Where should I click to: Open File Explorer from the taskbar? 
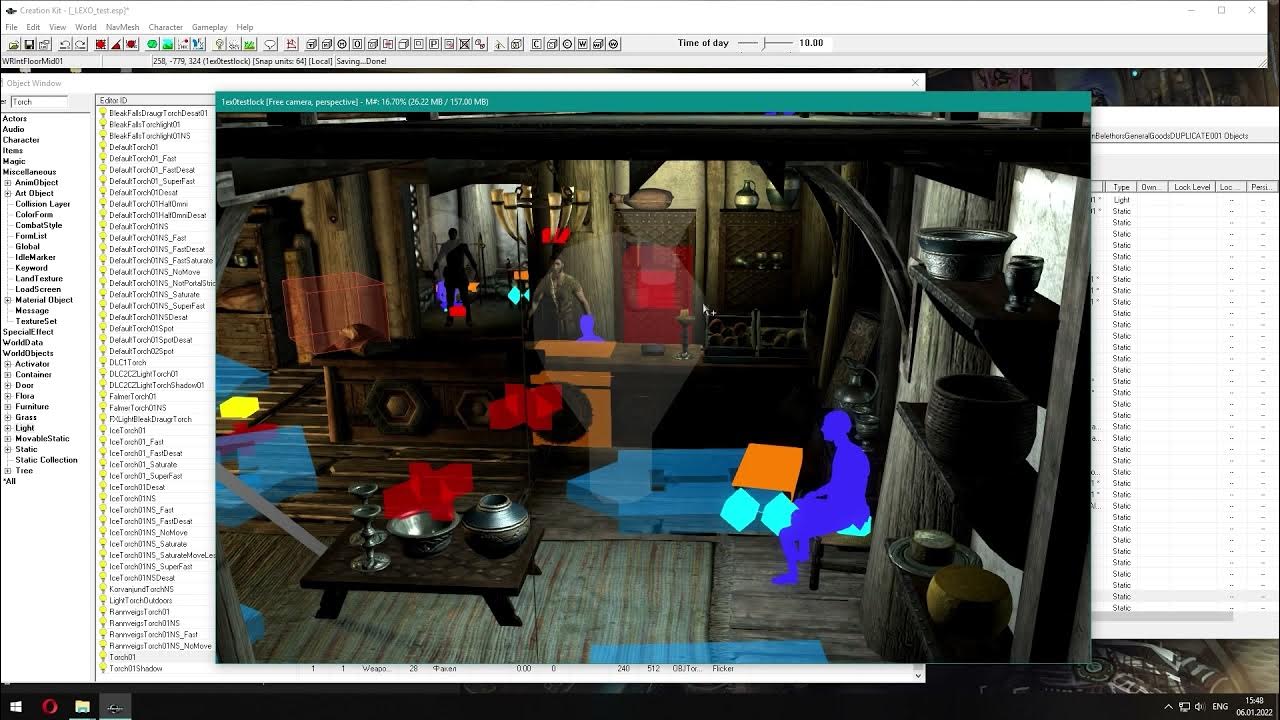pyautogui.click(x=82, y=707)
